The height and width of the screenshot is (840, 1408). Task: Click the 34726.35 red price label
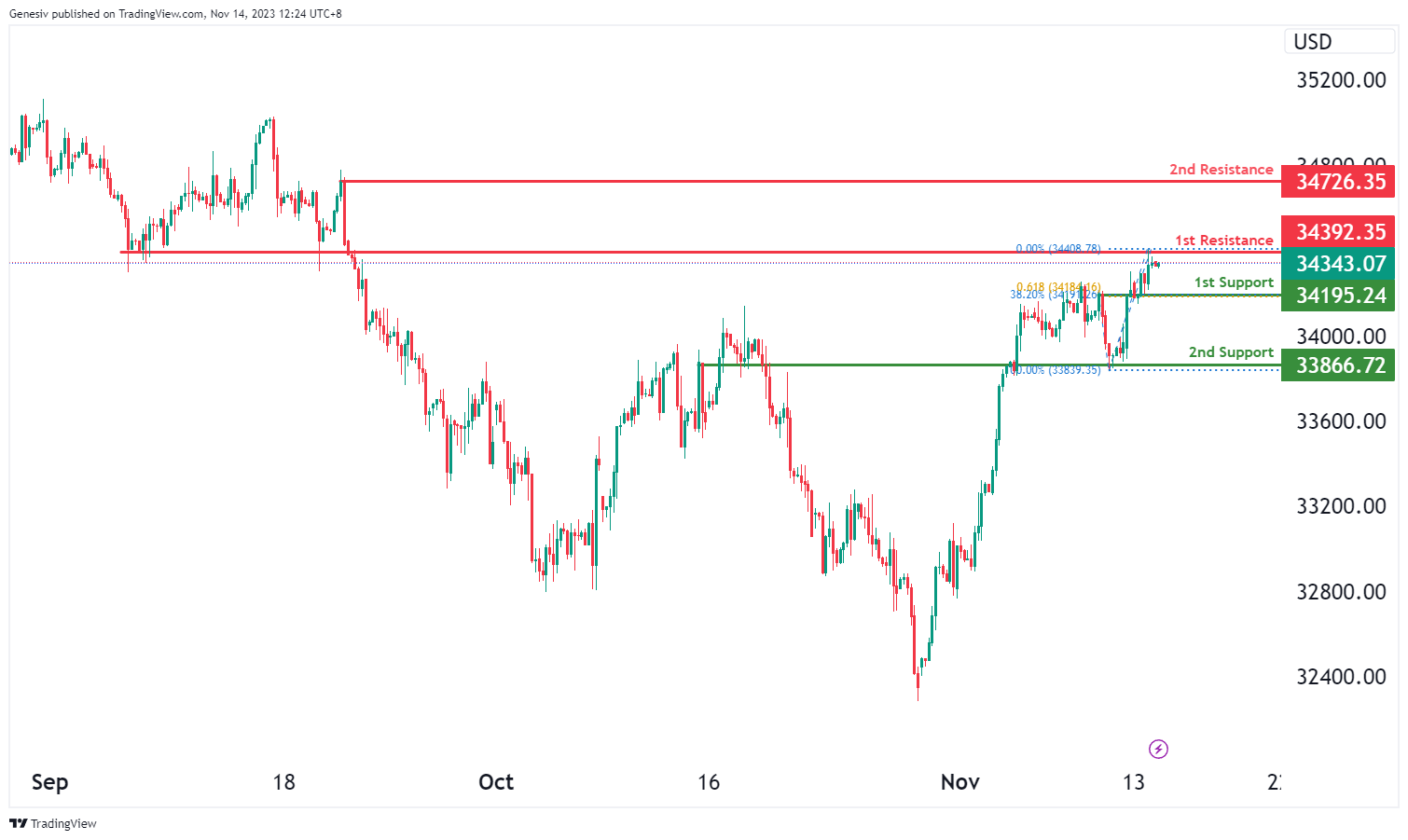[x=1338, y=182]
